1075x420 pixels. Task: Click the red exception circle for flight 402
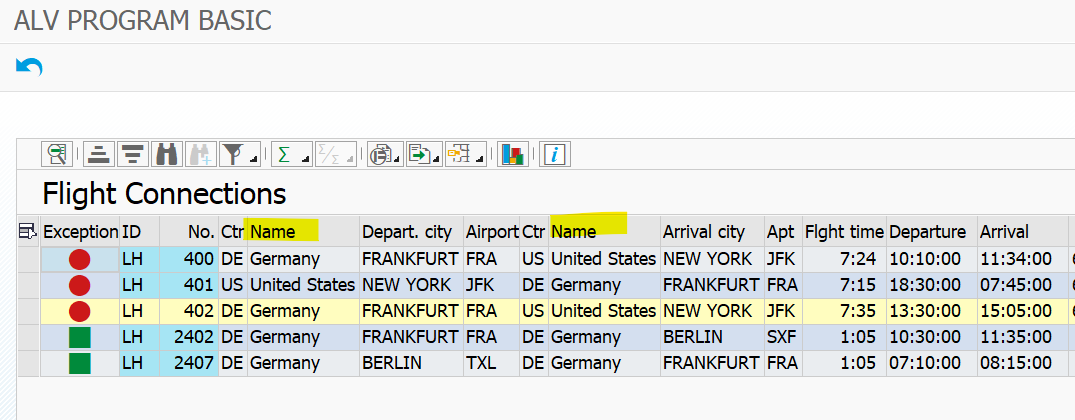[80, 311]
